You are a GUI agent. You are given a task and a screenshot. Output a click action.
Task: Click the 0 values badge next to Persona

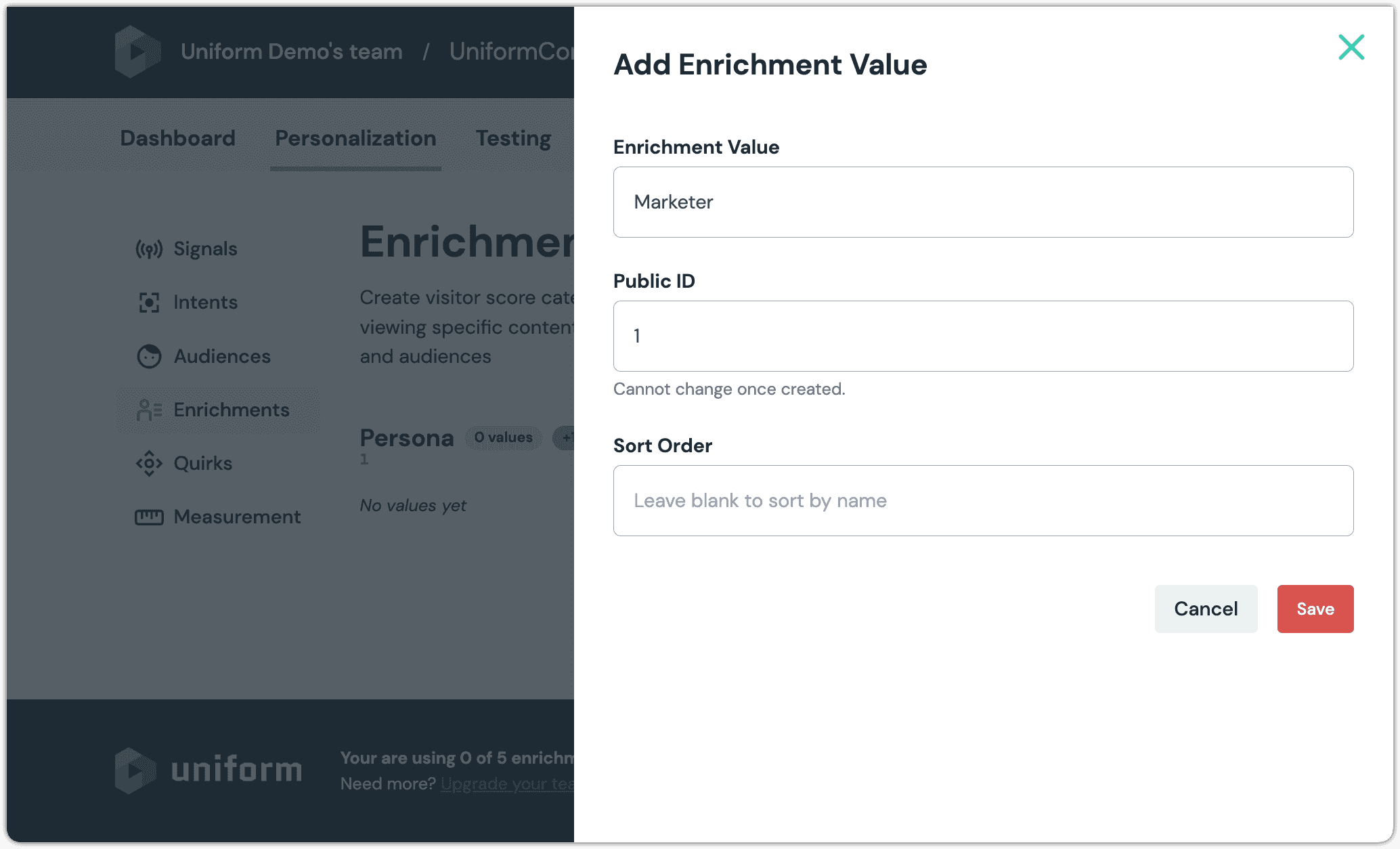click(504, 438)
